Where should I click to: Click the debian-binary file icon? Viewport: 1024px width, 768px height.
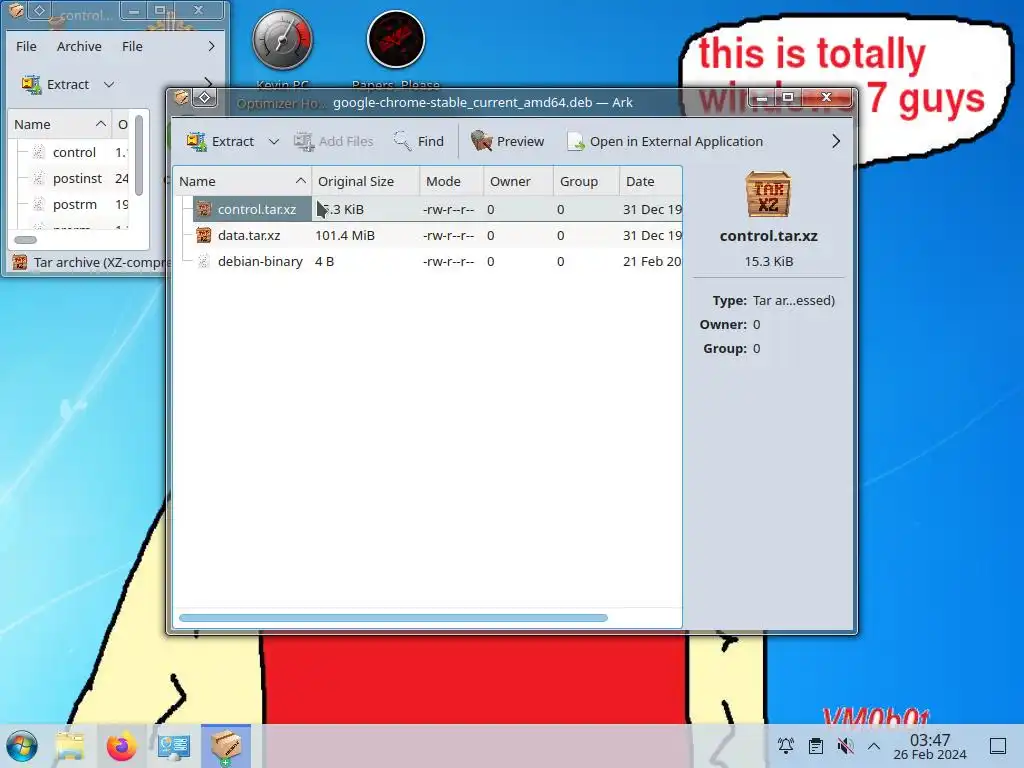point(204,261)
